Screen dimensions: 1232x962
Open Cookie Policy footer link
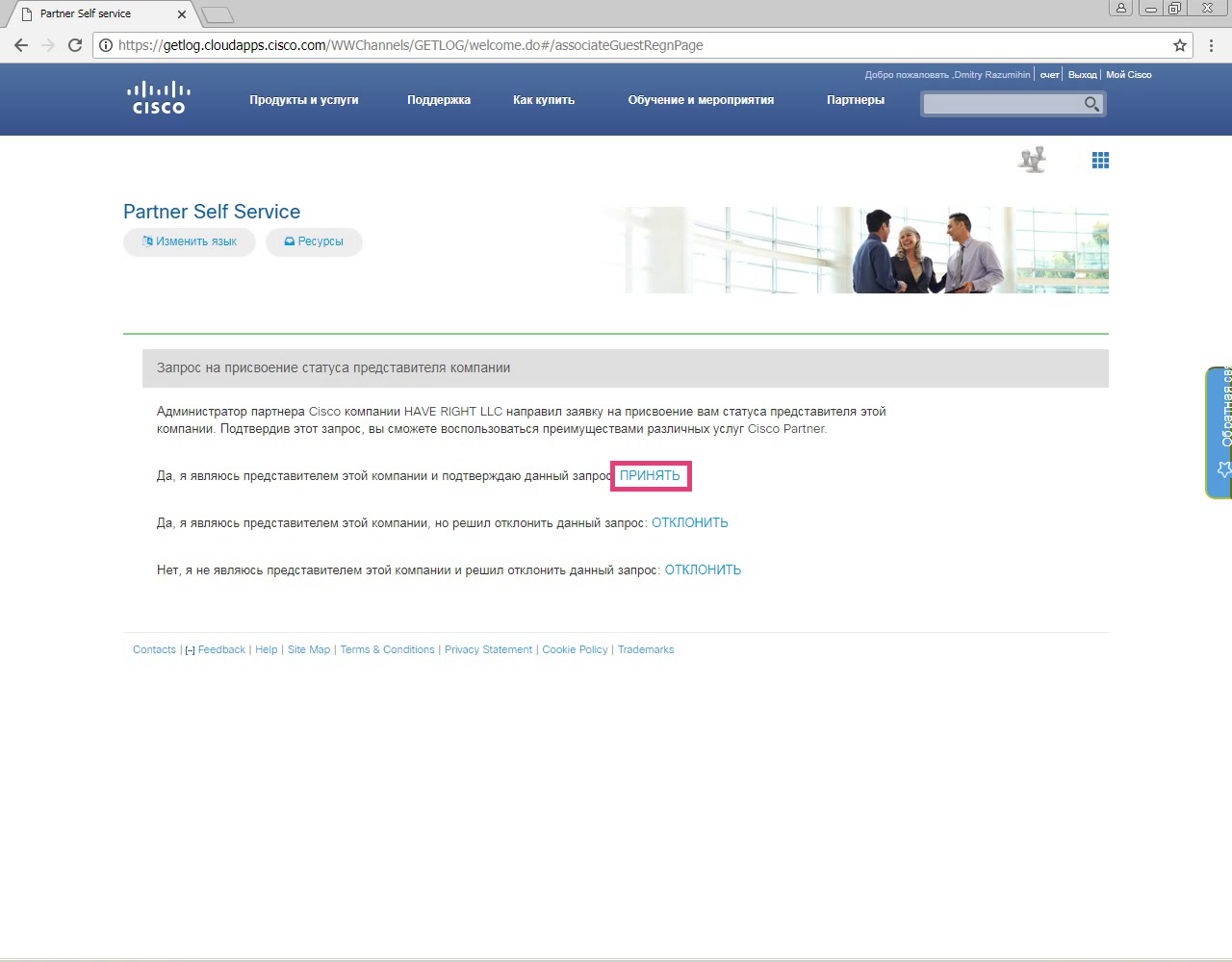(x=575, y=649)
